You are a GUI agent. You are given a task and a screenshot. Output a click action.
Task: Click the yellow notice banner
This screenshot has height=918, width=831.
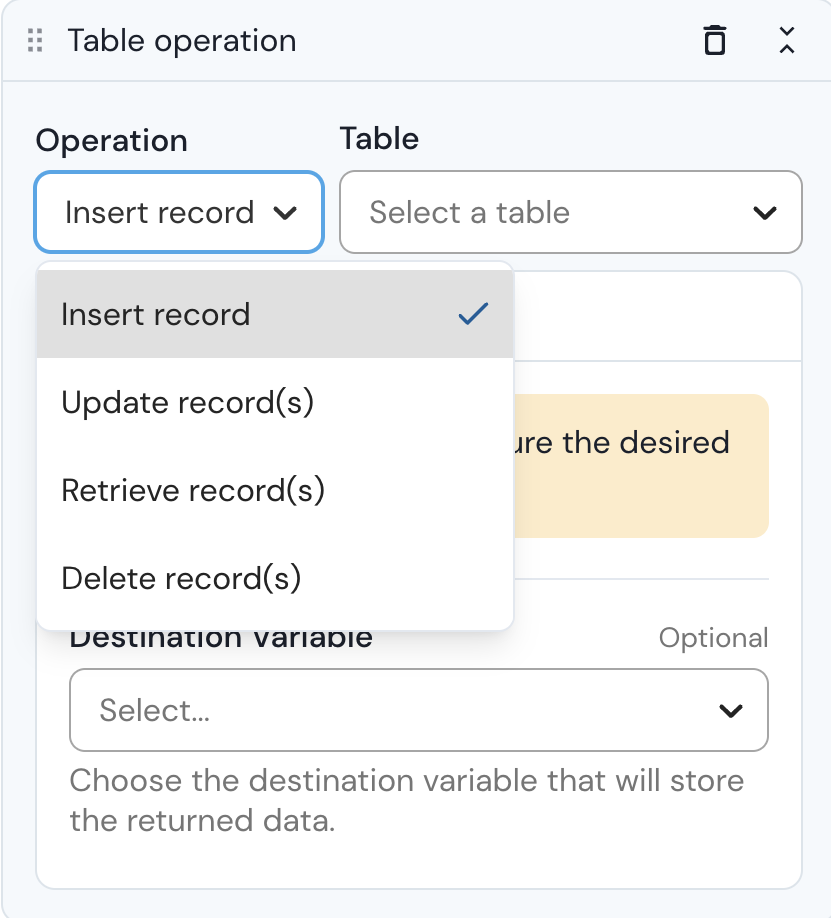coord(640,466)
